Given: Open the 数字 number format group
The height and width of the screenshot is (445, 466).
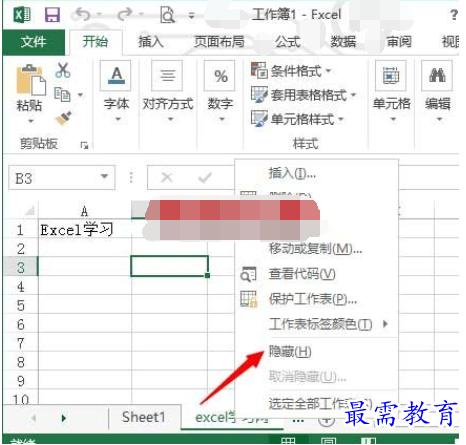Looking at the screenshot, I should point(220,76).
